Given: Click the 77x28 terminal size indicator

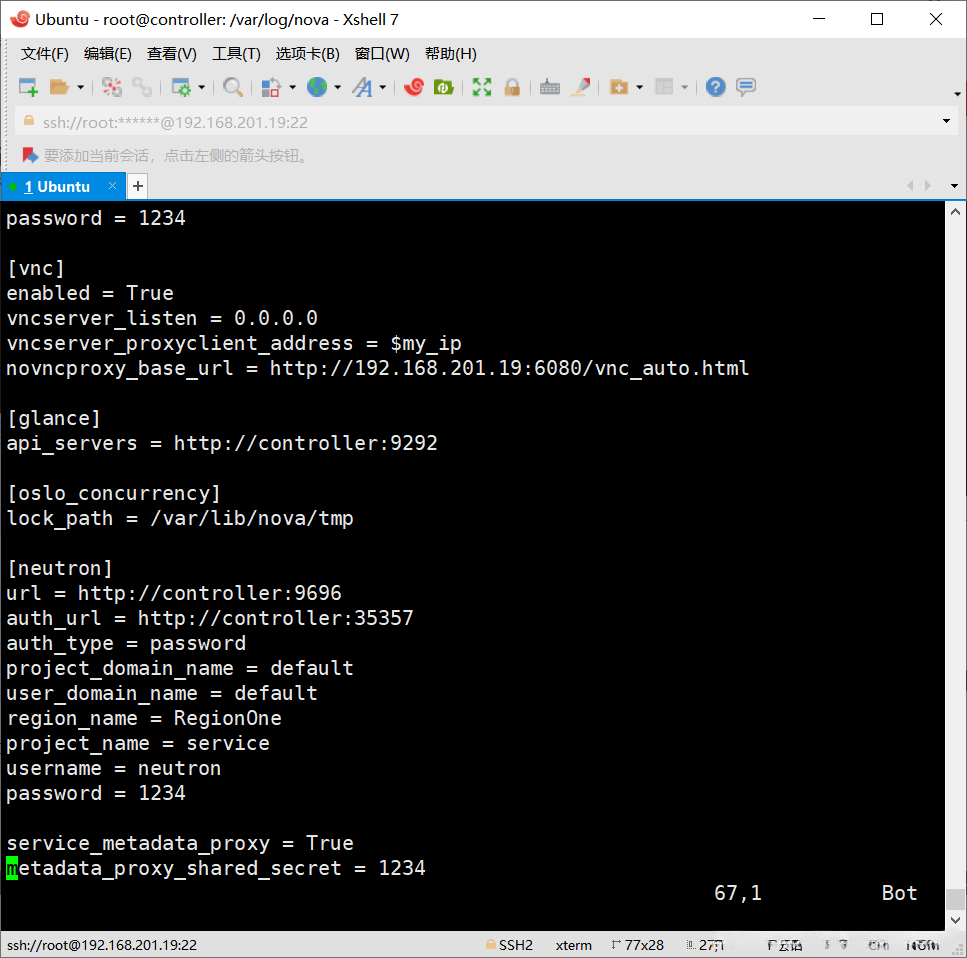Looking at the screenshot, I should tap(638, 944).
